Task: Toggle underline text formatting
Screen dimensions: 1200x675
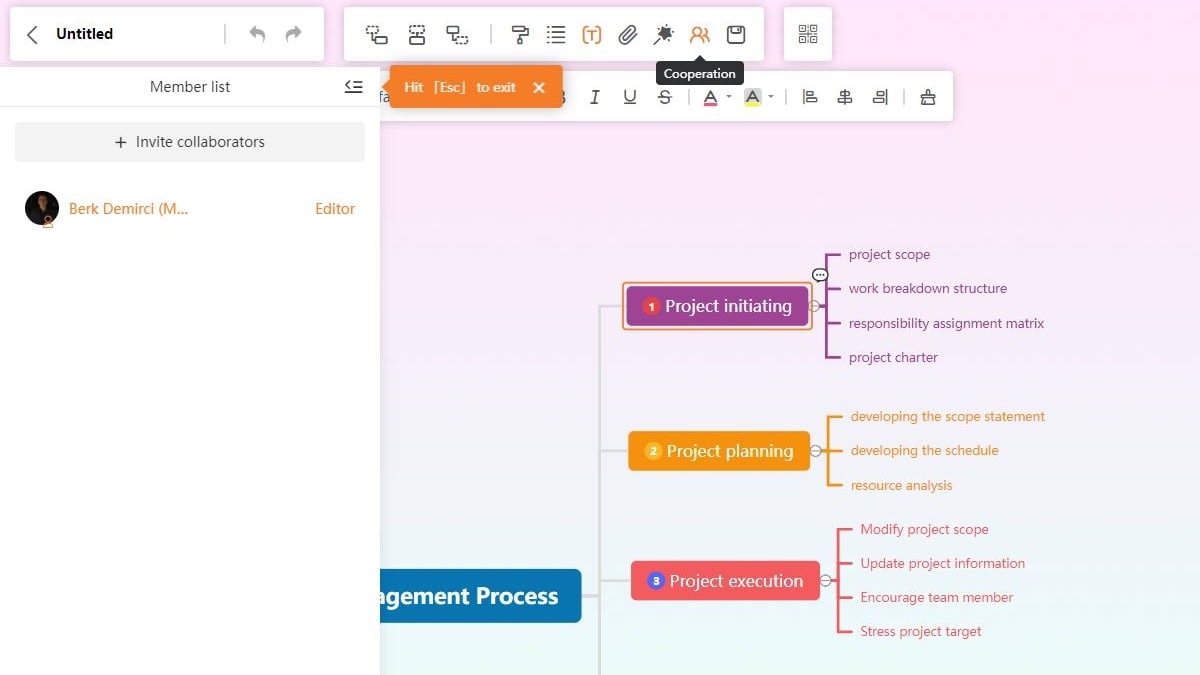Action: pos(630,97)
